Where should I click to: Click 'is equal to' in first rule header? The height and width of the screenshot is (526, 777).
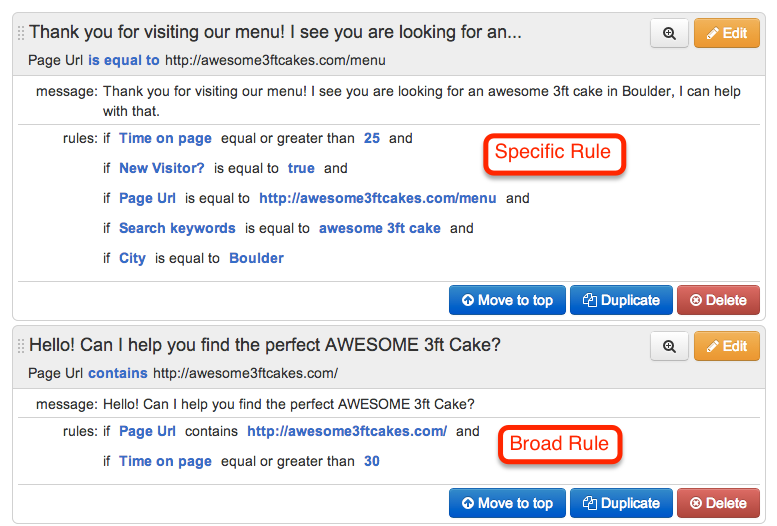pyautogui.click(x=124, y=60)
